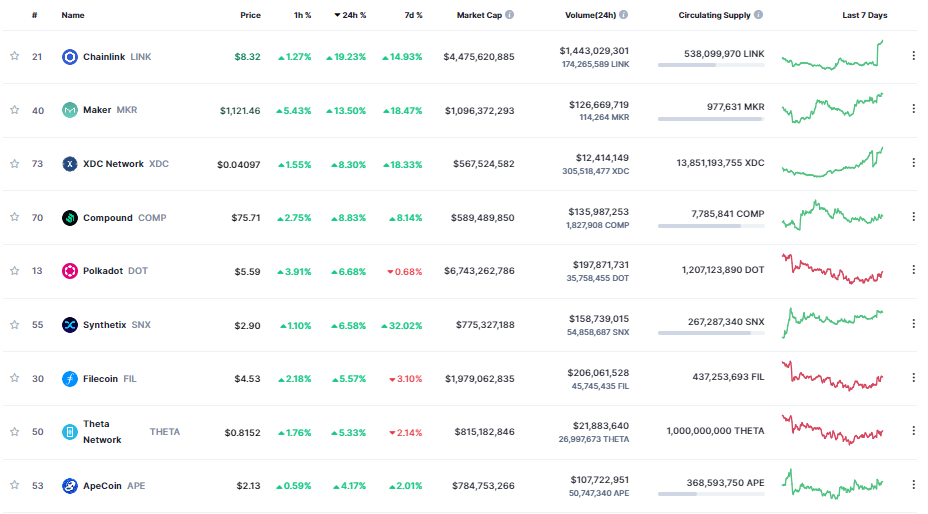Sort table by Name column
This screenshot has height=514, width=928.
coord(73,15)
